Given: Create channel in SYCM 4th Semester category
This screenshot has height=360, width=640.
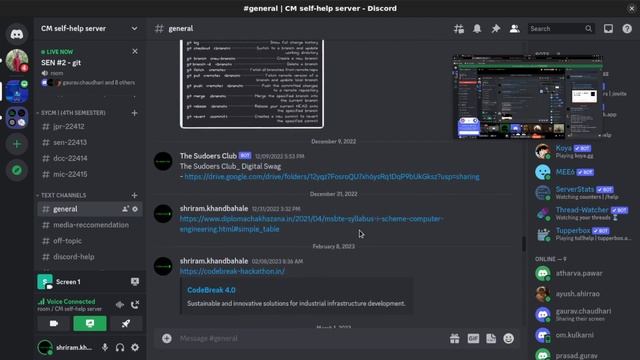Looking at the screenshot, I should pyautogui.click(x=134, y=113).
